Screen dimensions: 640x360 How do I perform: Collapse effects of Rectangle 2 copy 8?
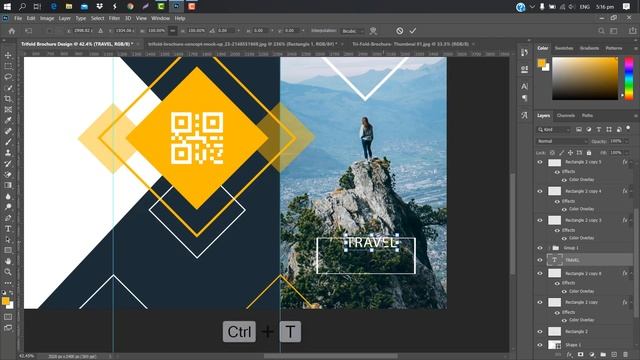tap(631, 273)
